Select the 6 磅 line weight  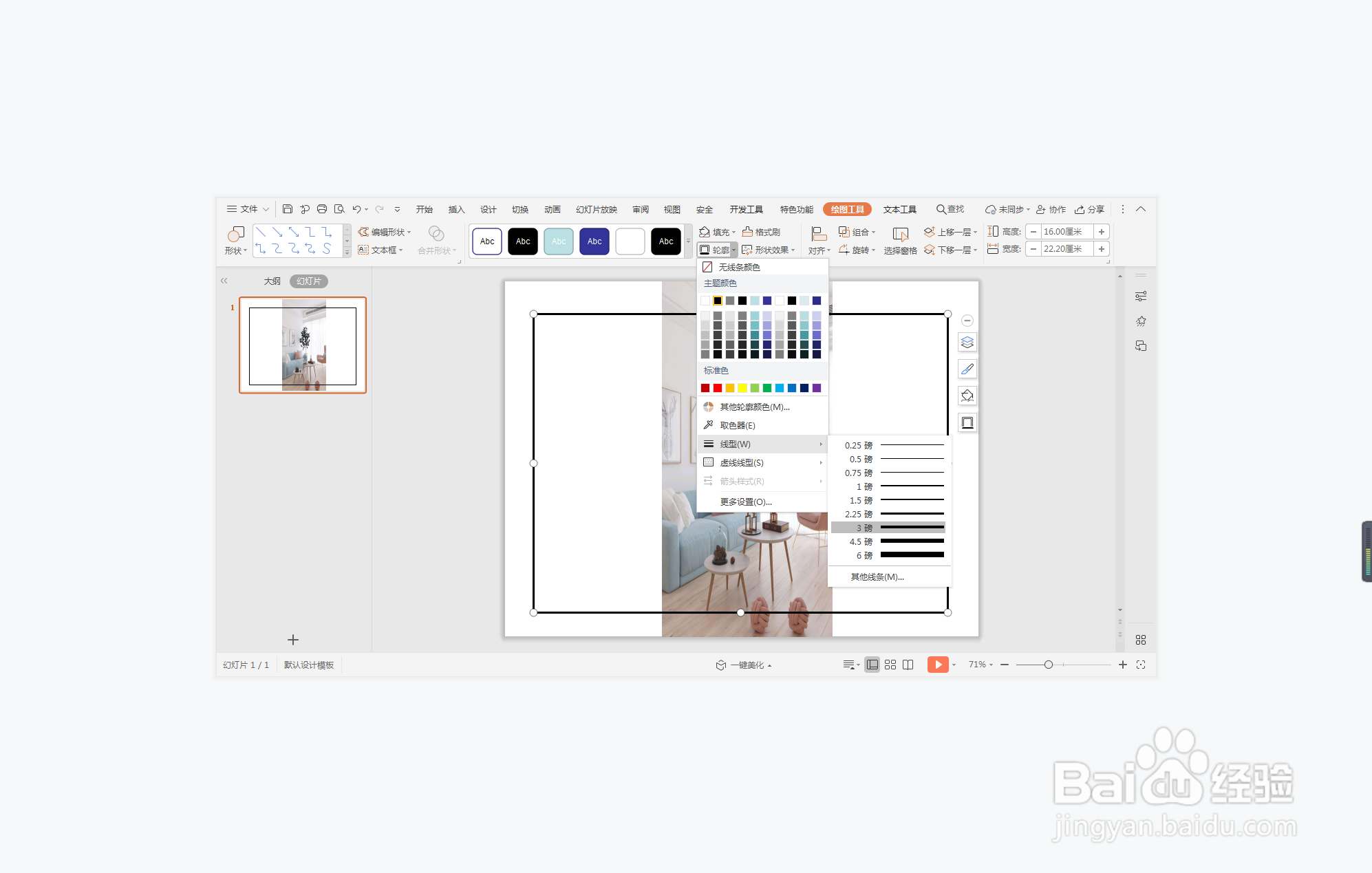tap(888, 555)
